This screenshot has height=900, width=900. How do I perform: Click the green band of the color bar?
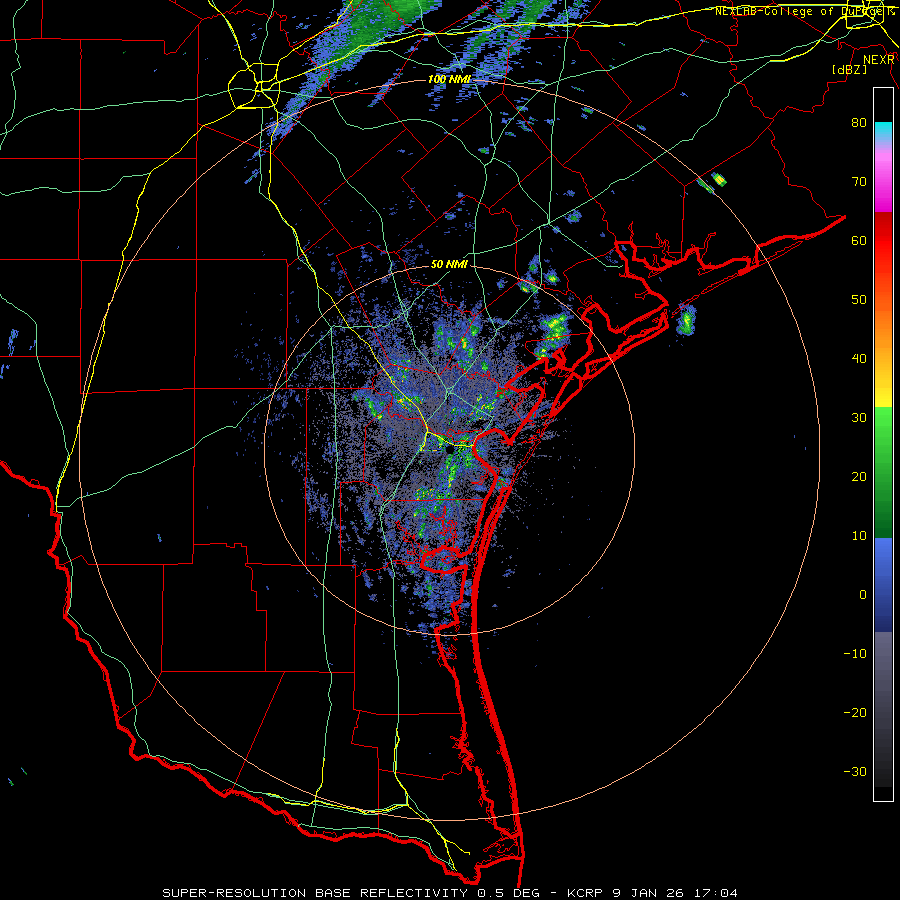[883, 472]
